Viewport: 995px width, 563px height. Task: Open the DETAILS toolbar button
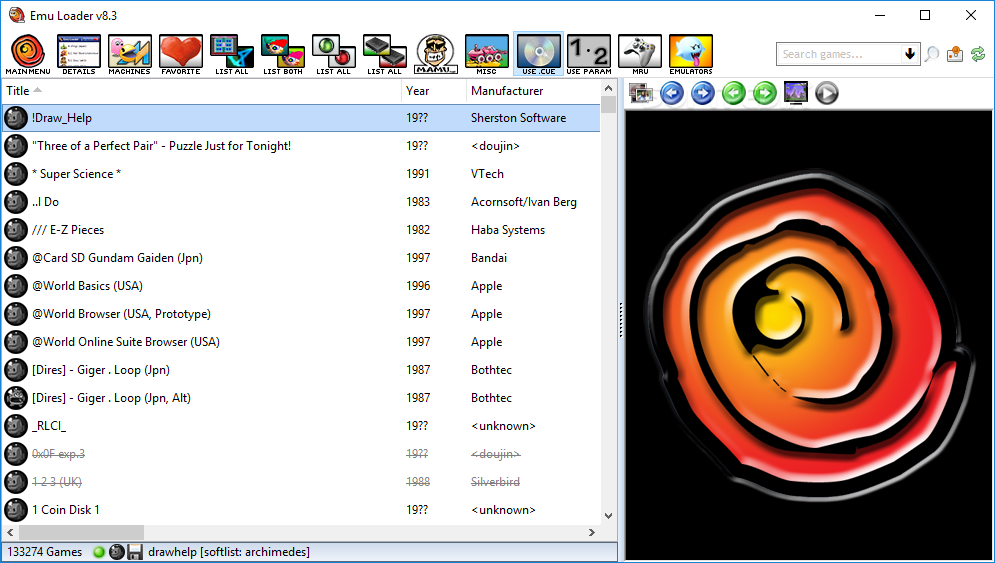tap(79, 54)
